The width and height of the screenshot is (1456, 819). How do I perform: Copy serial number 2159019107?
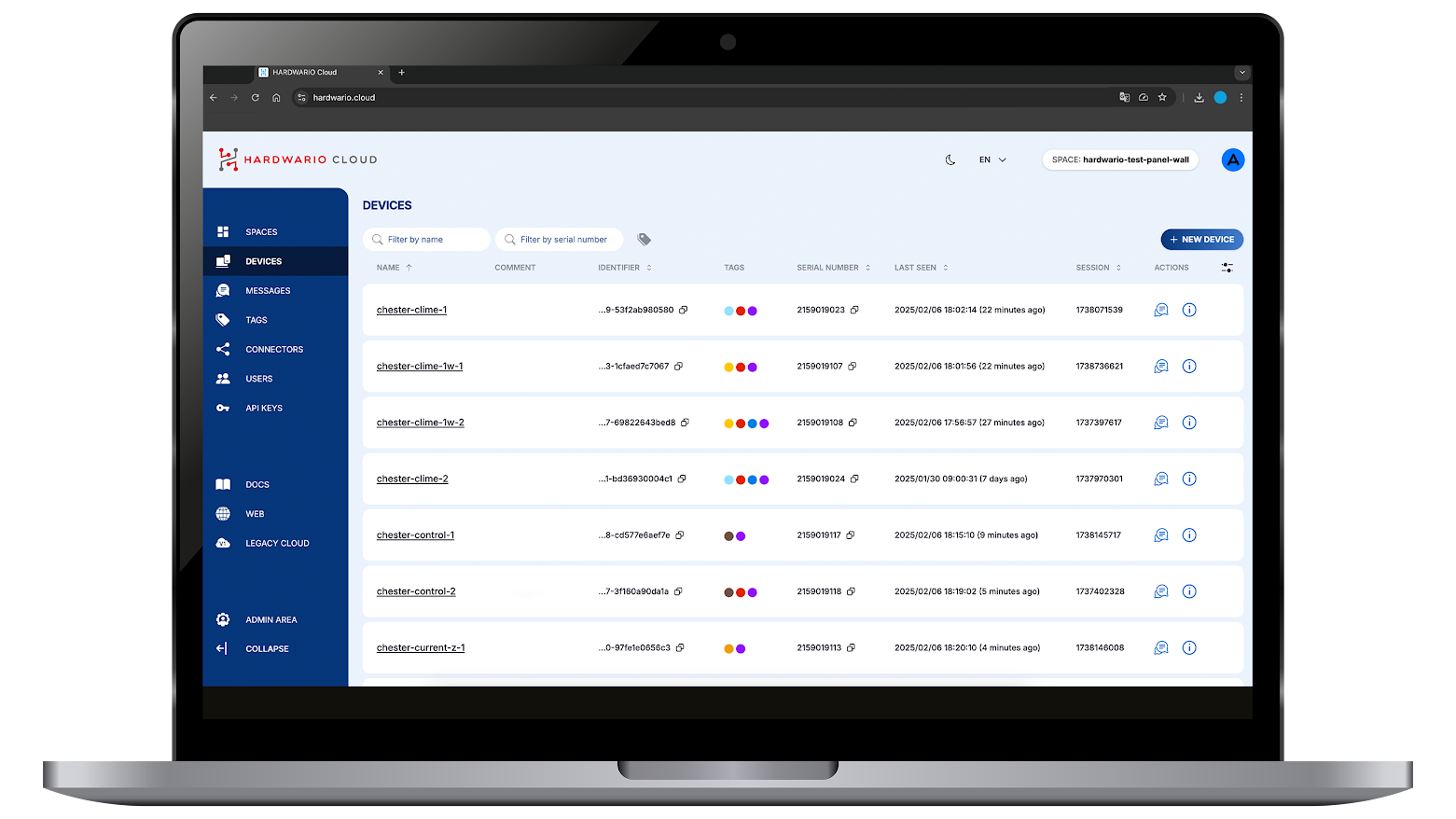pos(853,367)
